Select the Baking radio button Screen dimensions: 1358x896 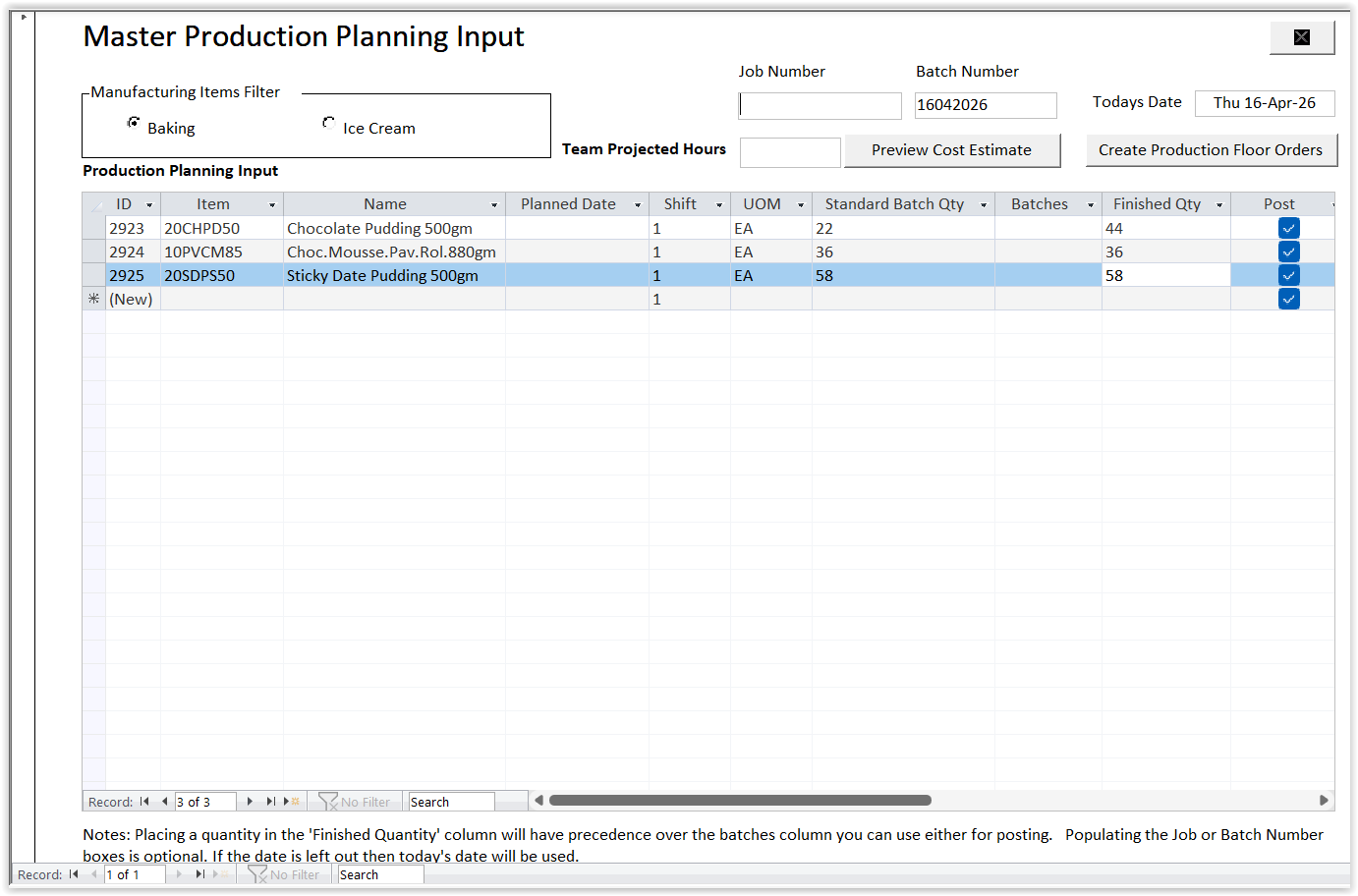(134, 123)
